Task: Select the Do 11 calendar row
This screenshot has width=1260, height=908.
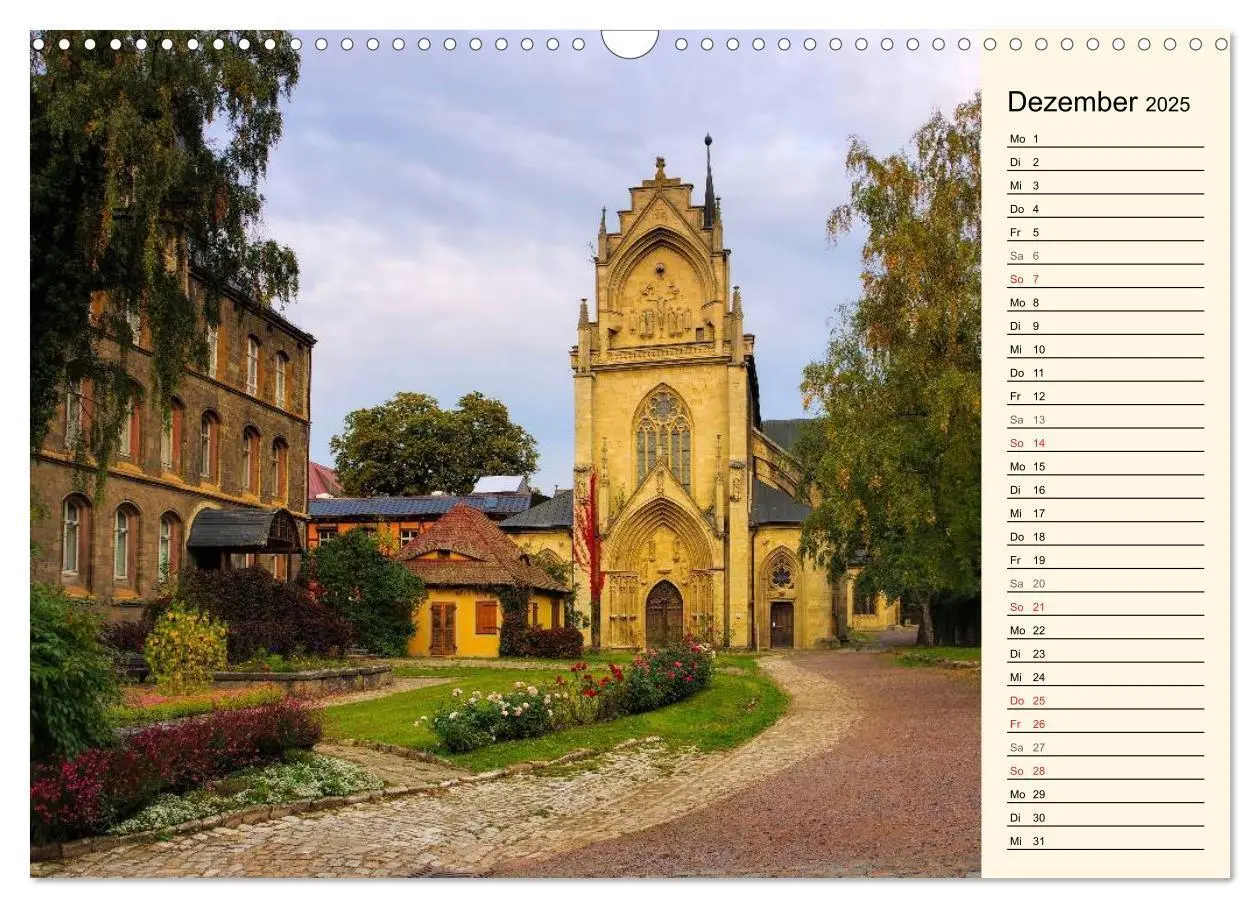Action: (1105, 373)
